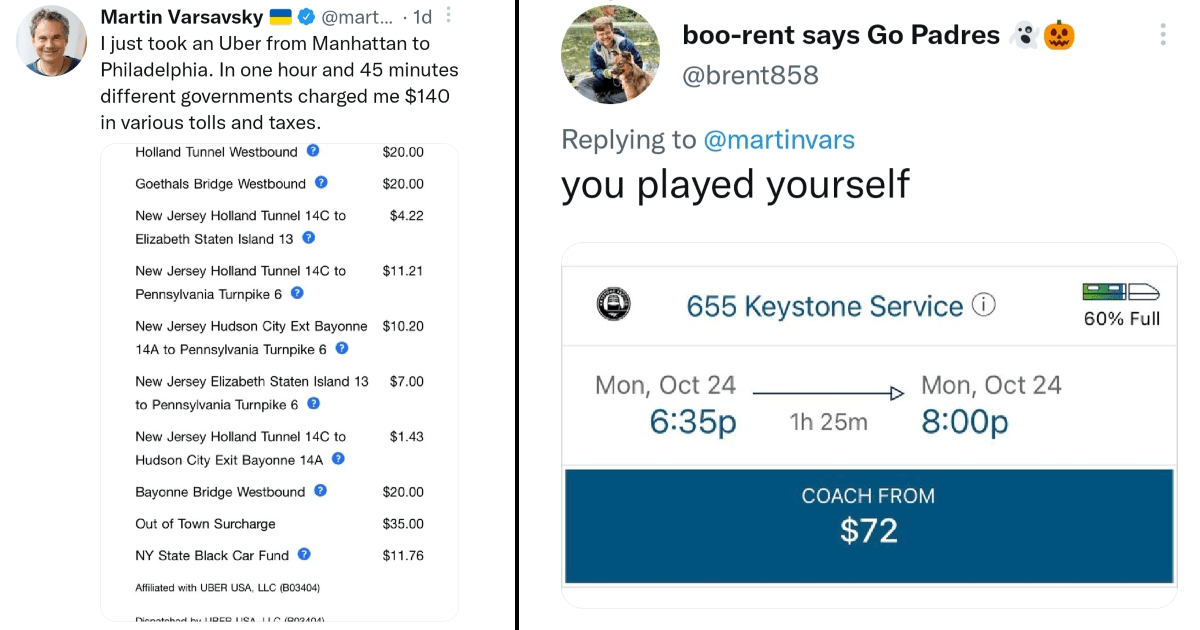Click the 1d timestamp on Martin's tweet
1200x630 pixels.
(x=422, y=17)
